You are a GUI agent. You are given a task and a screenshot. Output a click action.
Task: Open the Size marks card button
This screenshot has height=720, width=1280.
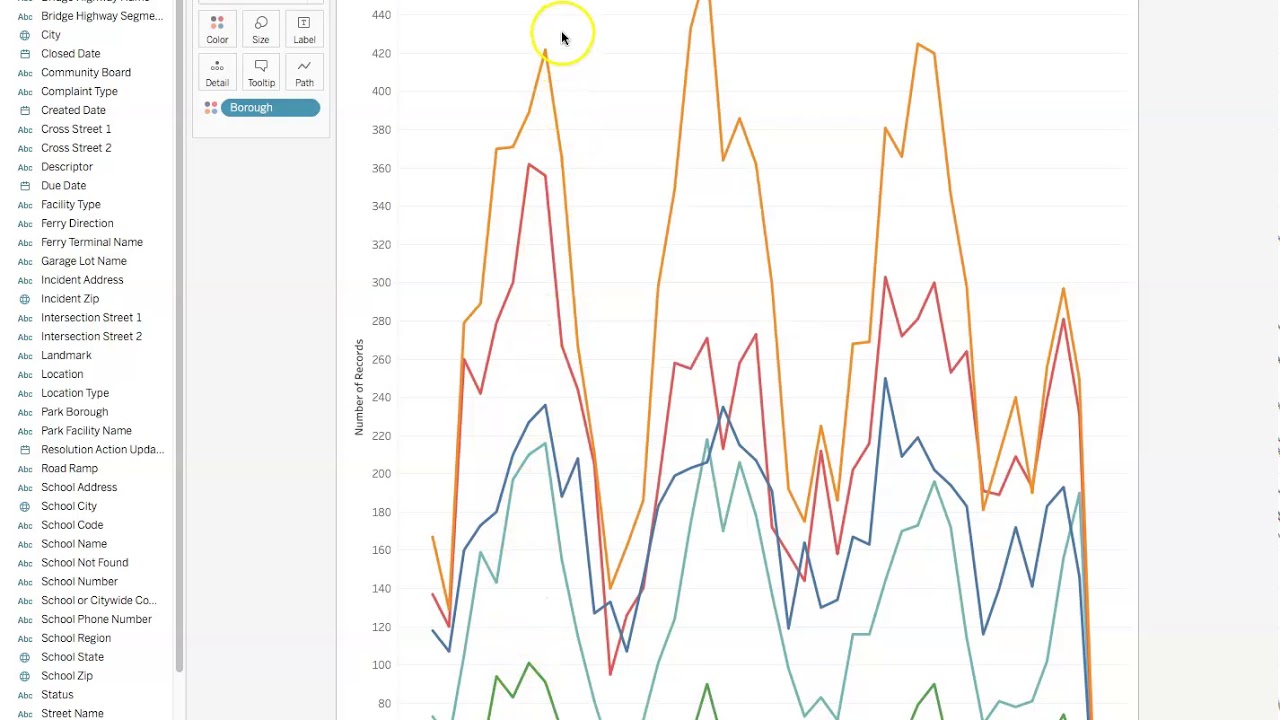point(261,30)
